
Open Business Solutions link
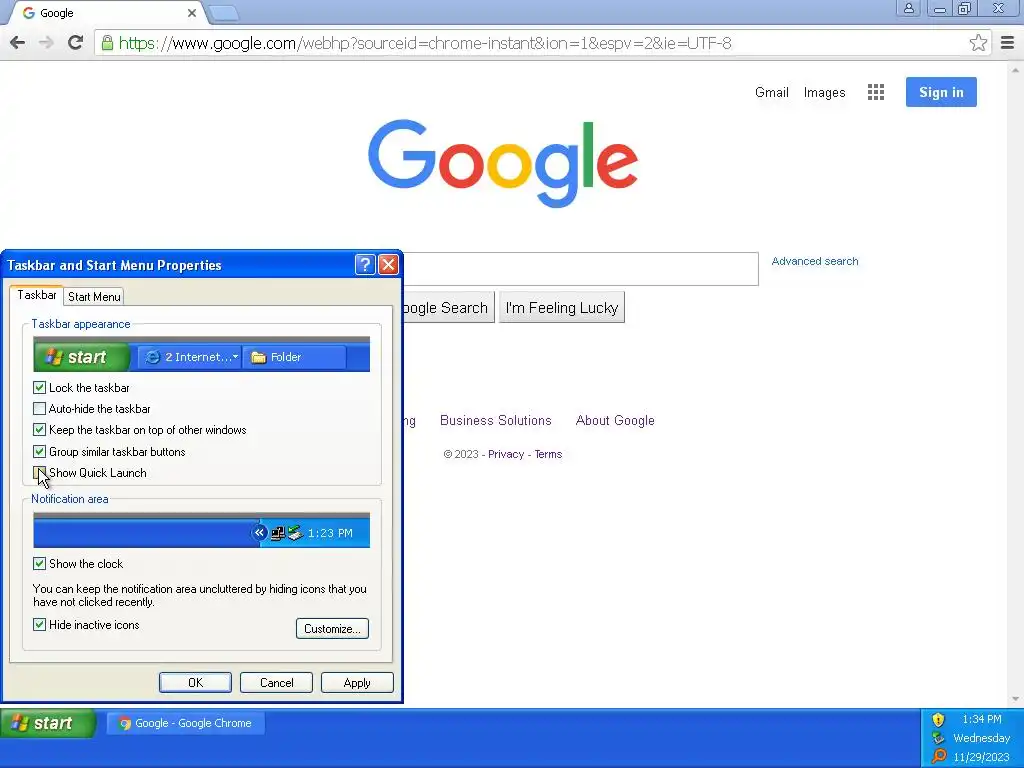tap(496, 421)
